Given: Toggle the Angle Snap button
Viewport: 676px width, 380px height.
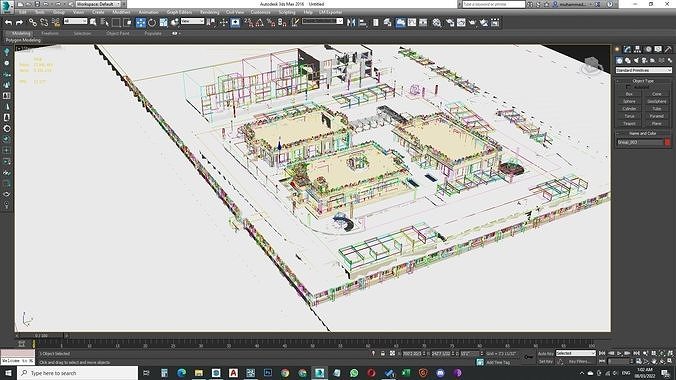Looking at the screenshot, I should (x=260, y=22).
